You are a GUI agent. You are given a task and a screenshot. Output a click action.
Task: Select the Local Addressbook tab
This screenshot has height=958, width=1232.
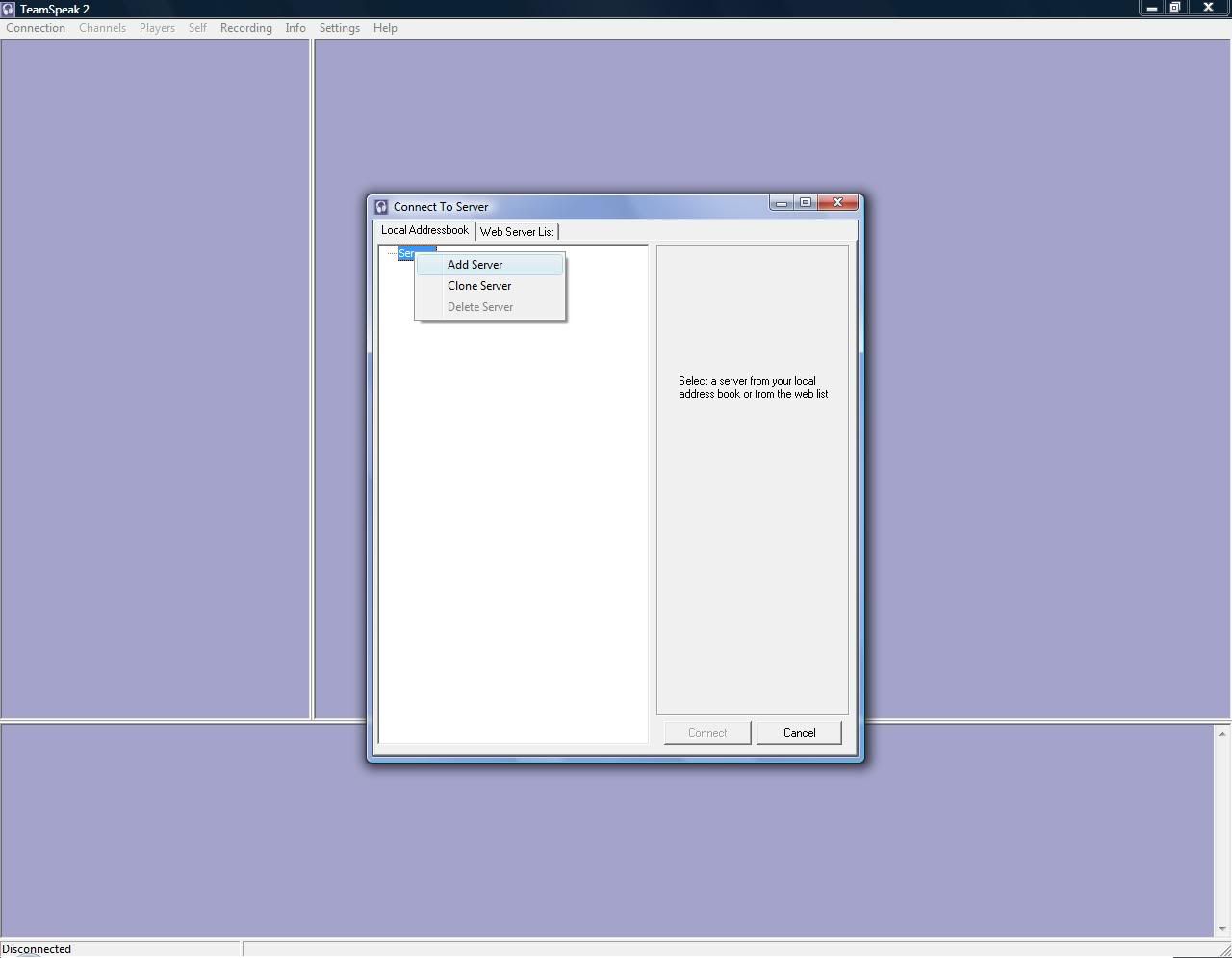[x=424, y=230]
